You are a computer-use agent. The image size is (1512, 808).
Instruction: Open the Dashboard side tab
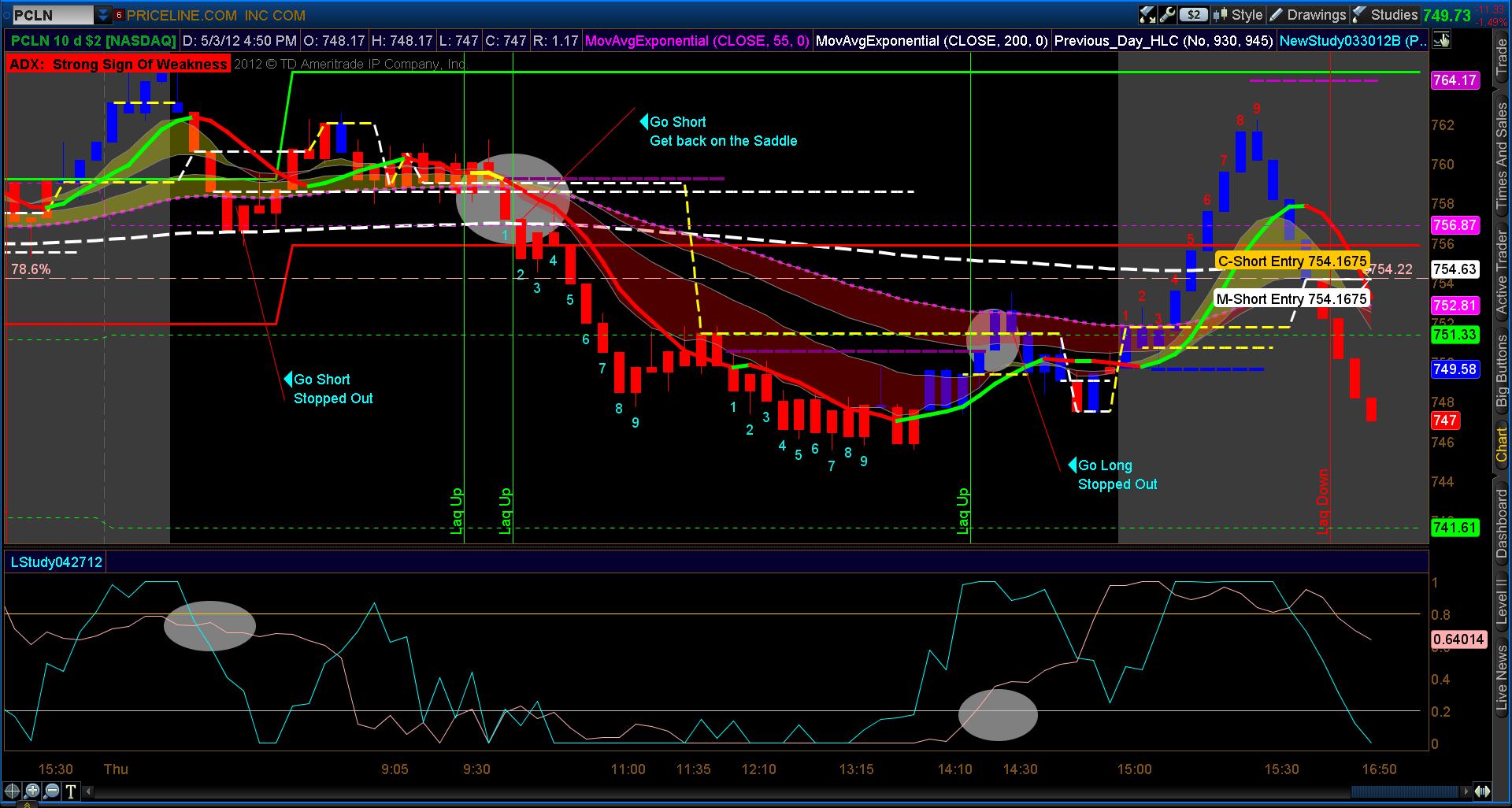click(x=1502, y=524)
